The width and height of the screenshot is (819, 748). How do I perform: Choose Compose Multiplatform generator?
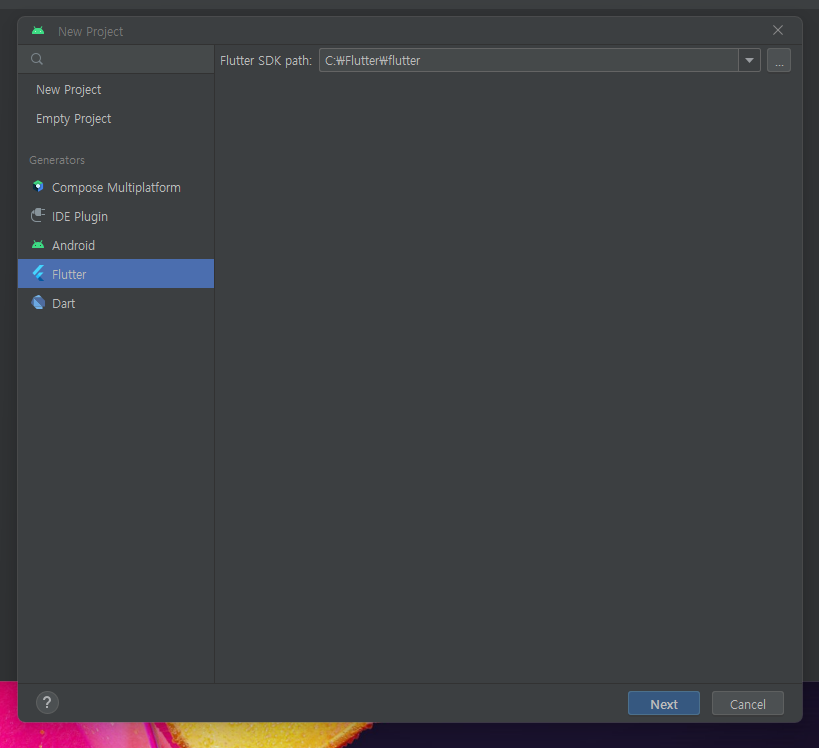116,188
